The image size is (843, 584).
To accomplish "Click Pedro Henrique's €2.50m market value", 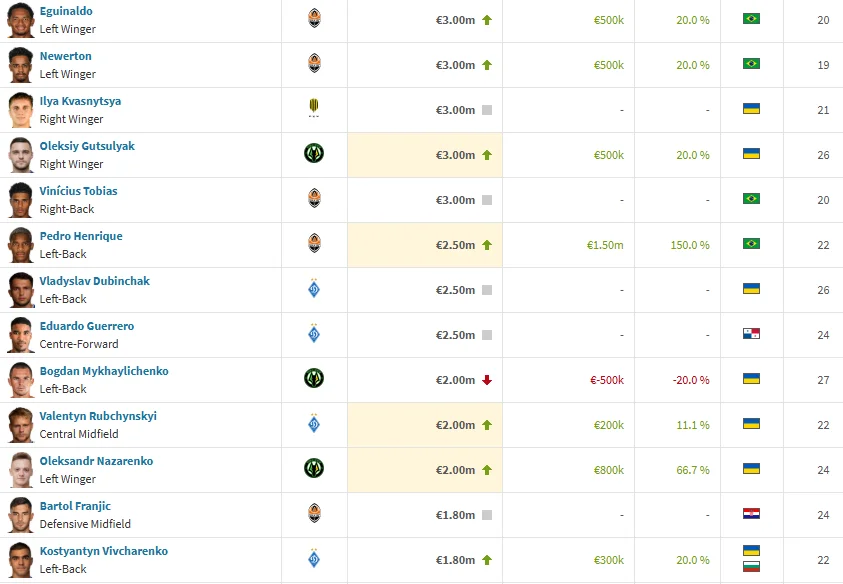I will click(x=455, y=245).
